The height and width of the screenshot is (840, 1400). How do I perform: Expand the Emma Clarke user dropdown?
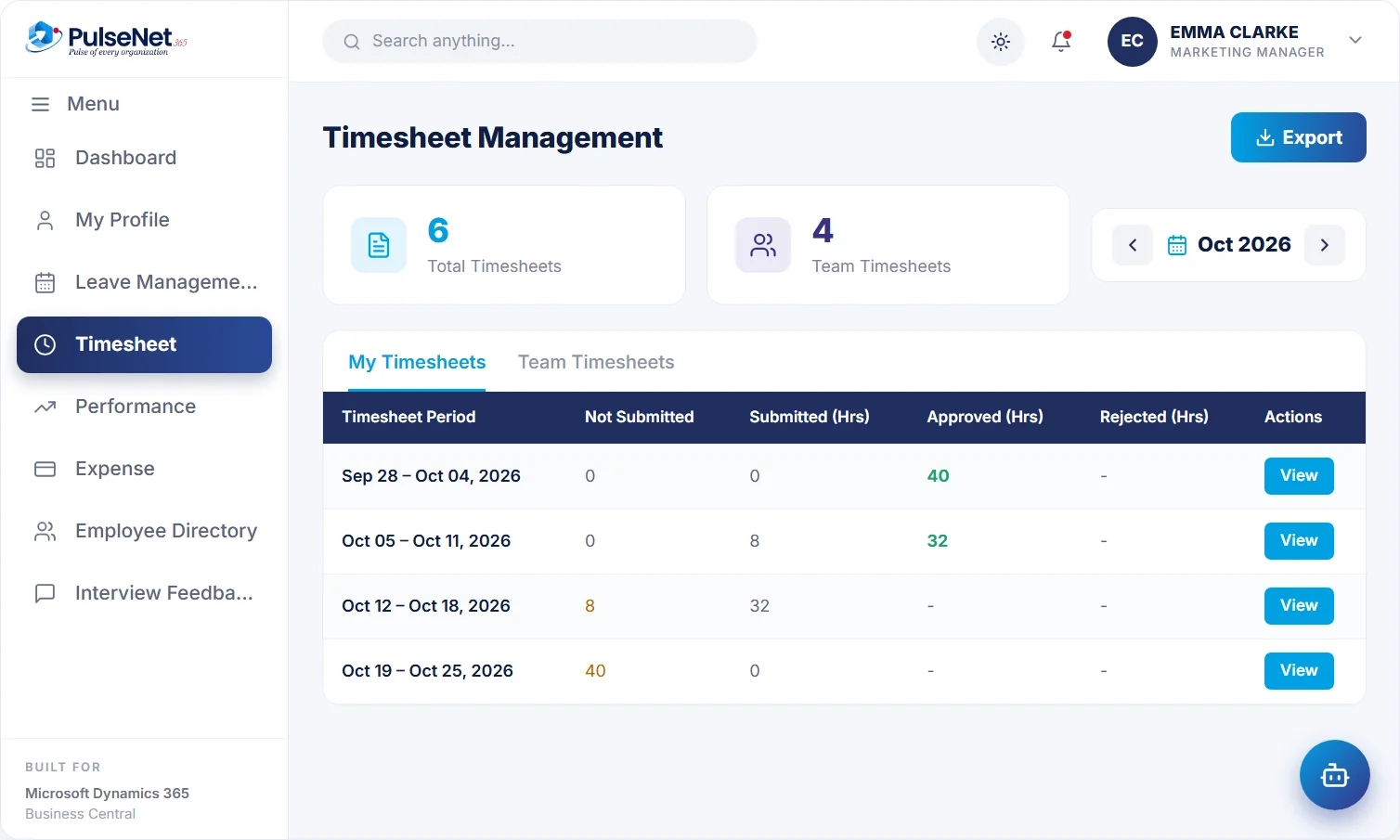click(1355, 40)
